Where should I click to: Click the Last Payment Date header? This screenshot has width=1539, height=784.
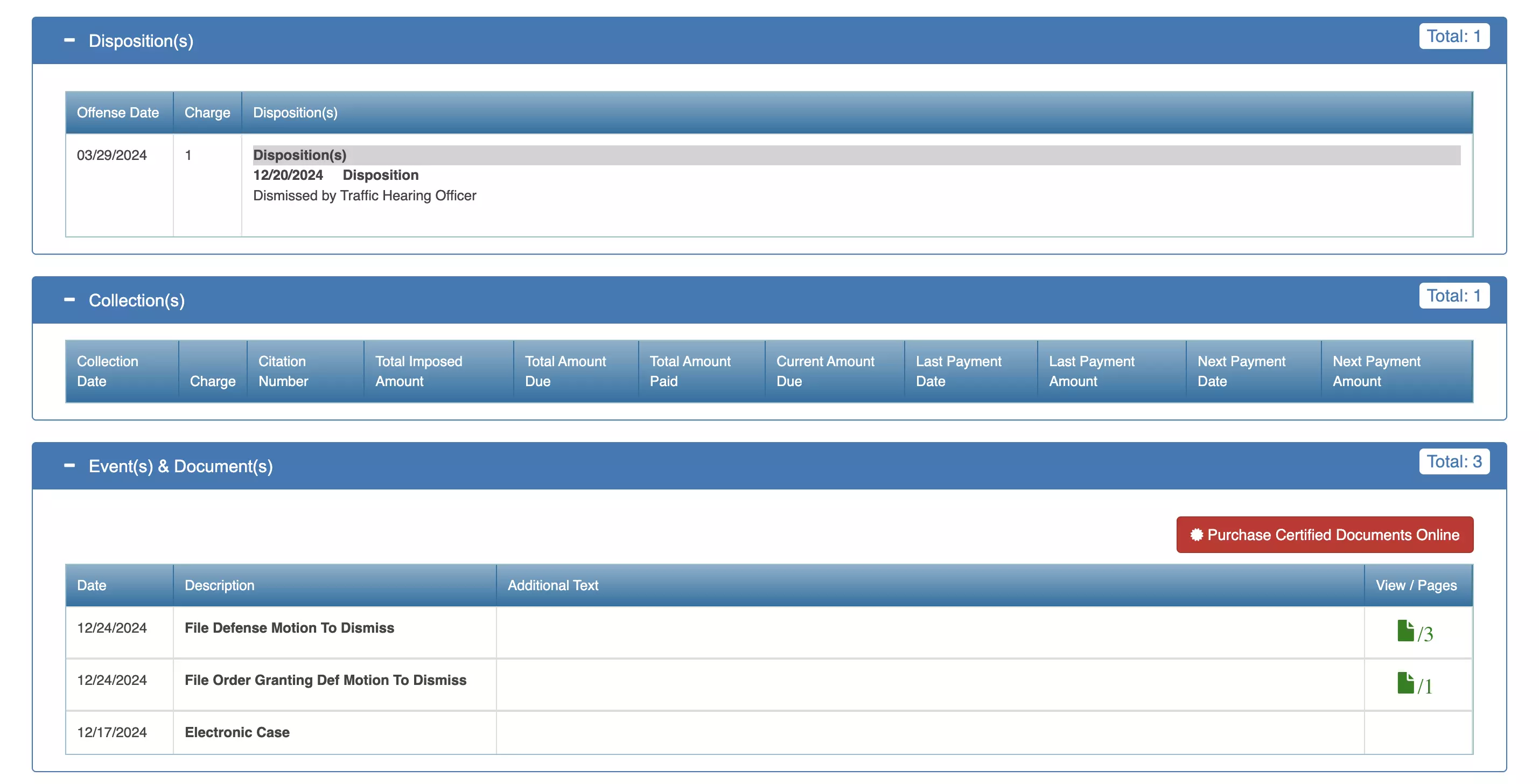point(971,371)
